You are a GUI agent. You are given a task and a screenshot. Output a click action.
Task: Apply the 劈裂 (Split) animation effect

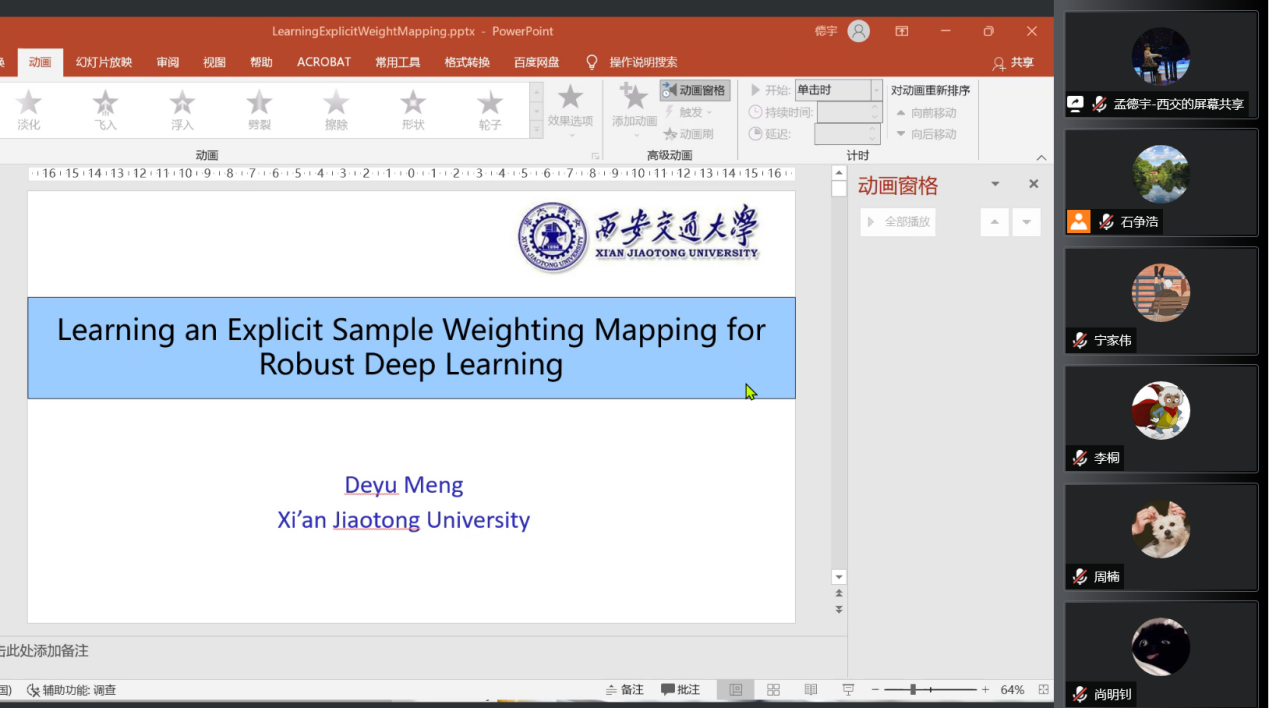pos(259,109)
